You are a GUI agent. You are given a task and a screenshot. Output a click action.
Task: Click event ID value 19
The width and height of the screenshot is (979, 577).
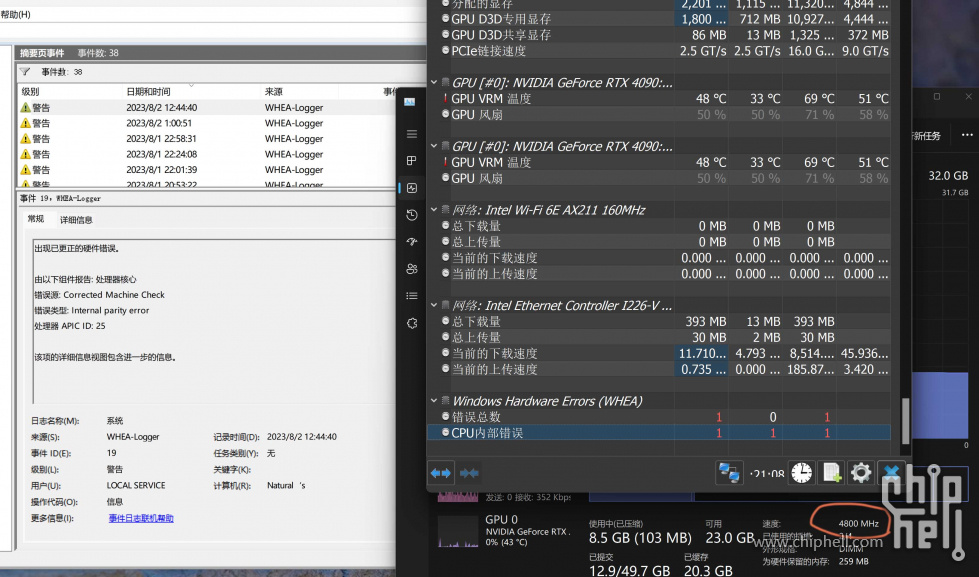(111, 453)
